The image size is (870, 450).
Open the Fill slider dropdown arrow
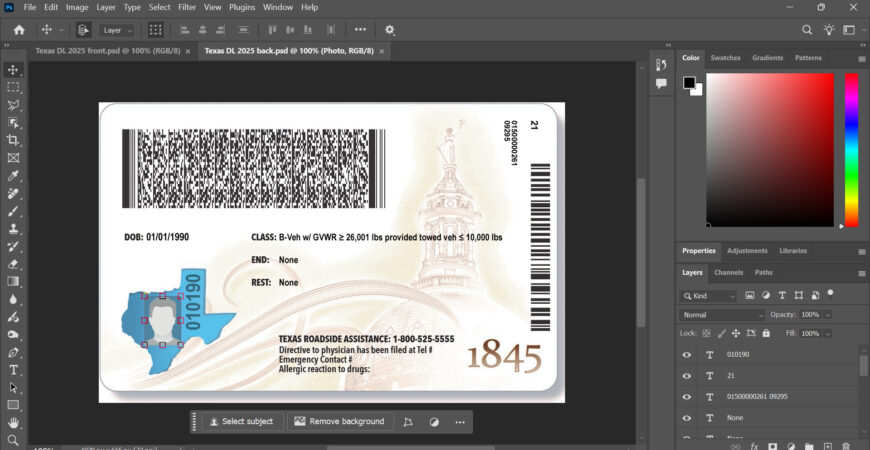click(828, 333)
